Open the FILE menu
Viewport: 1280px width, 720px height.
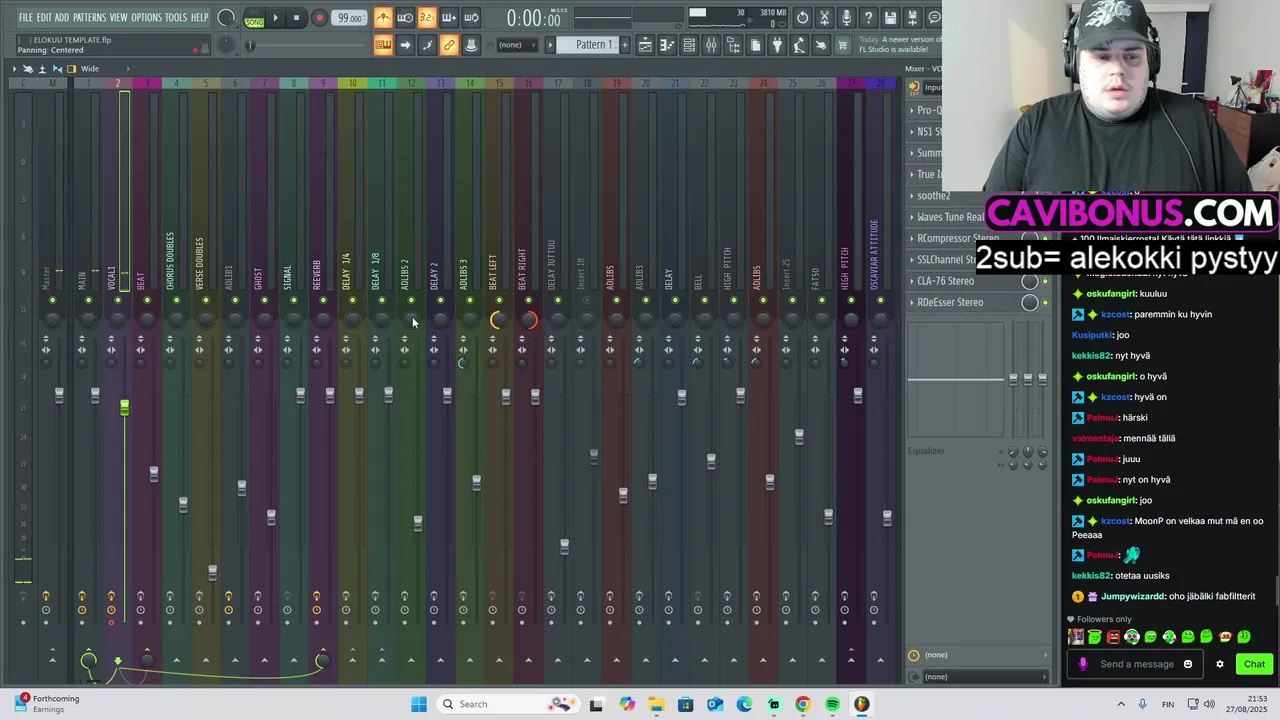(x=26, y=18)
